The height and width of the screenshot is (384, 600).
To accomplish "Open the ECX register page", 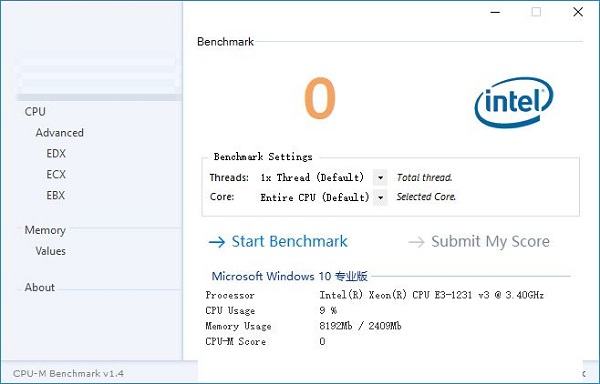I will tap(56, 174).
